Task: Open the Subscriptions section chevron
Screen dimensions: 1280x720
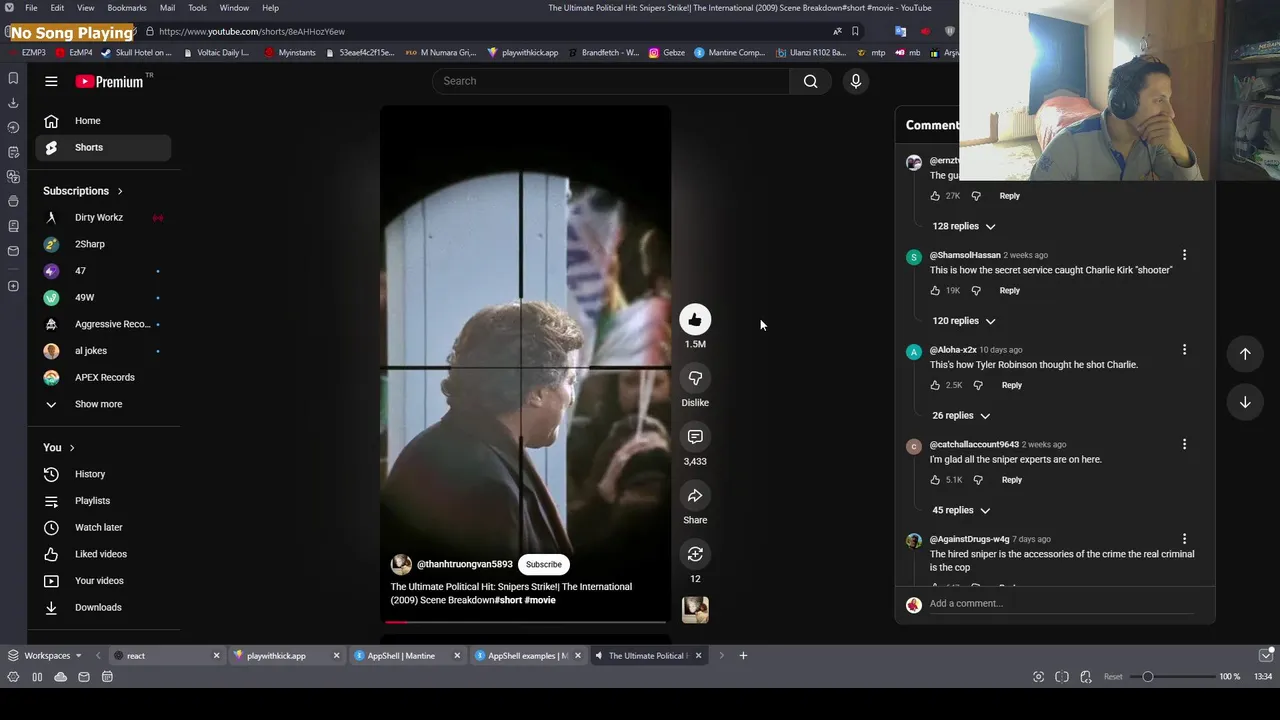Action: pyautogui.click(x=120, y=191)
